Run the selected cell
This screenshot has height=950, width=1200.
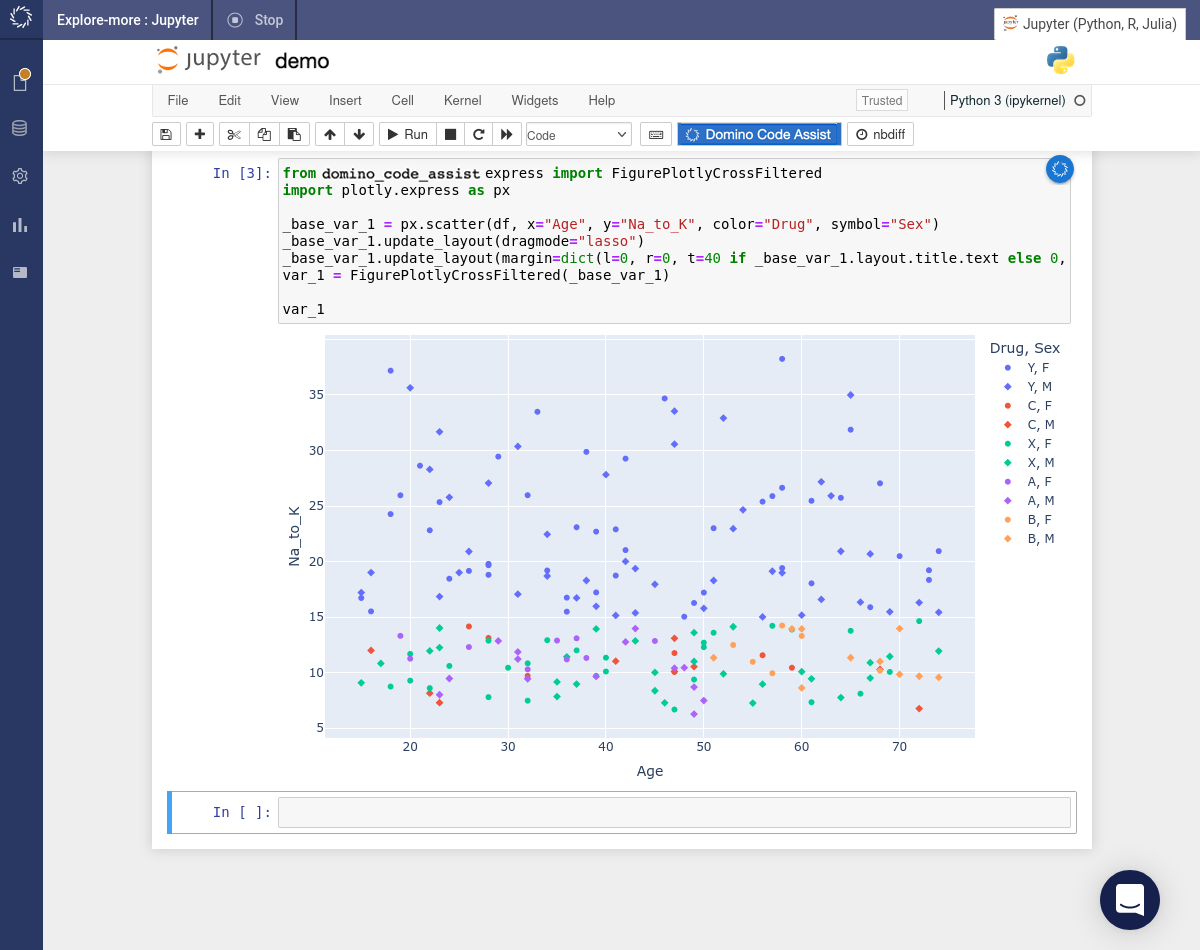[408, 134]
